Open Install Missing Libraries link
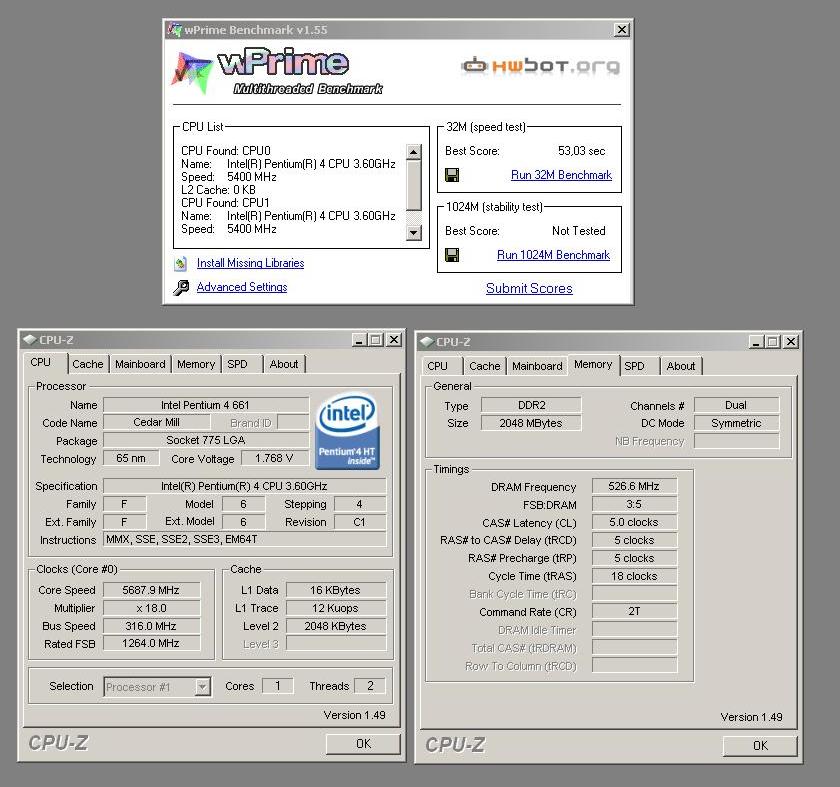The height and width of the screenshot is (787, 840). [x=250, y=263]
